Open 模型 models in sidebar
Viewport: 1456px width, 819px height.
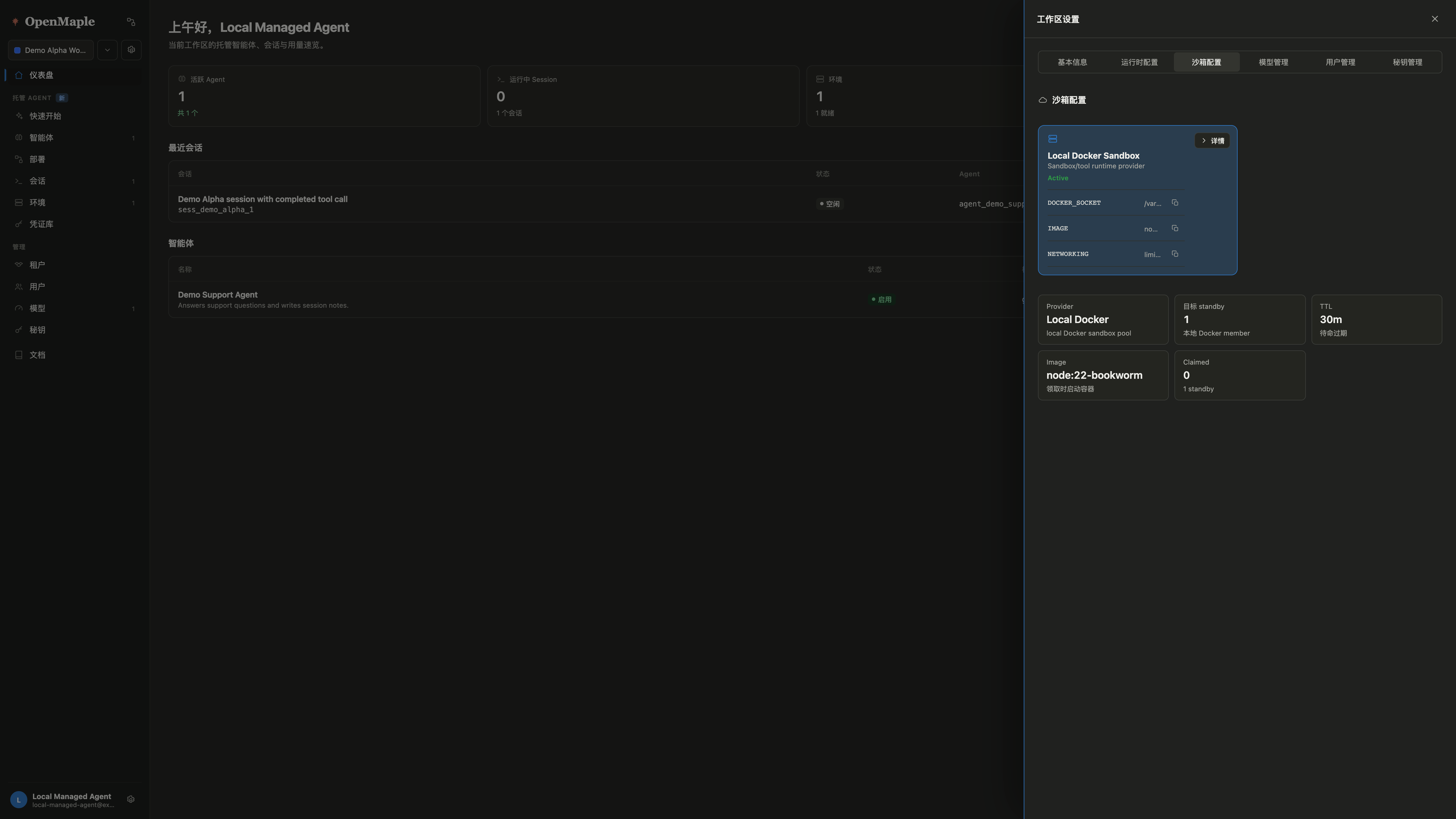coord(73,308)
